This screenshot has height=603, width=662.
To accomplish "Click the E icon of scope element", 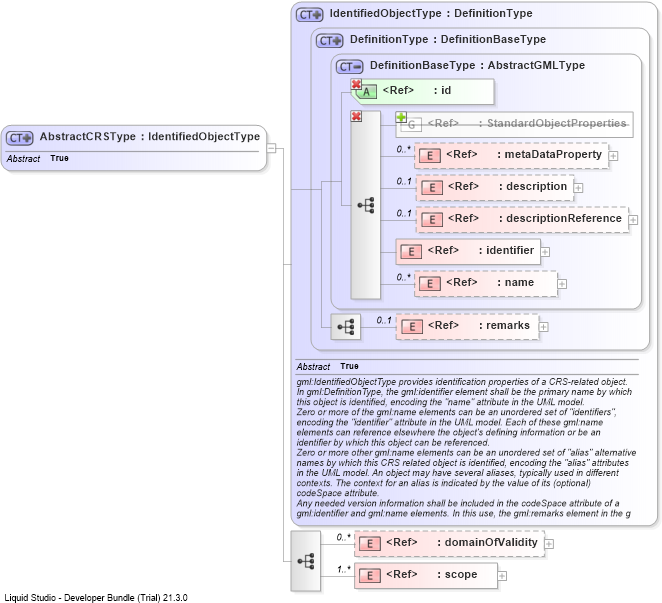I will [370, 576].
